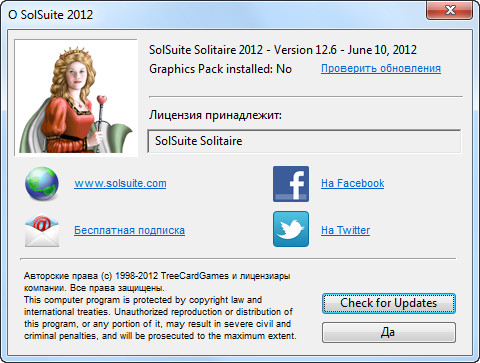The image size is (480, 363).
Task: Open the На Twitter link
Action: (345, 230)
